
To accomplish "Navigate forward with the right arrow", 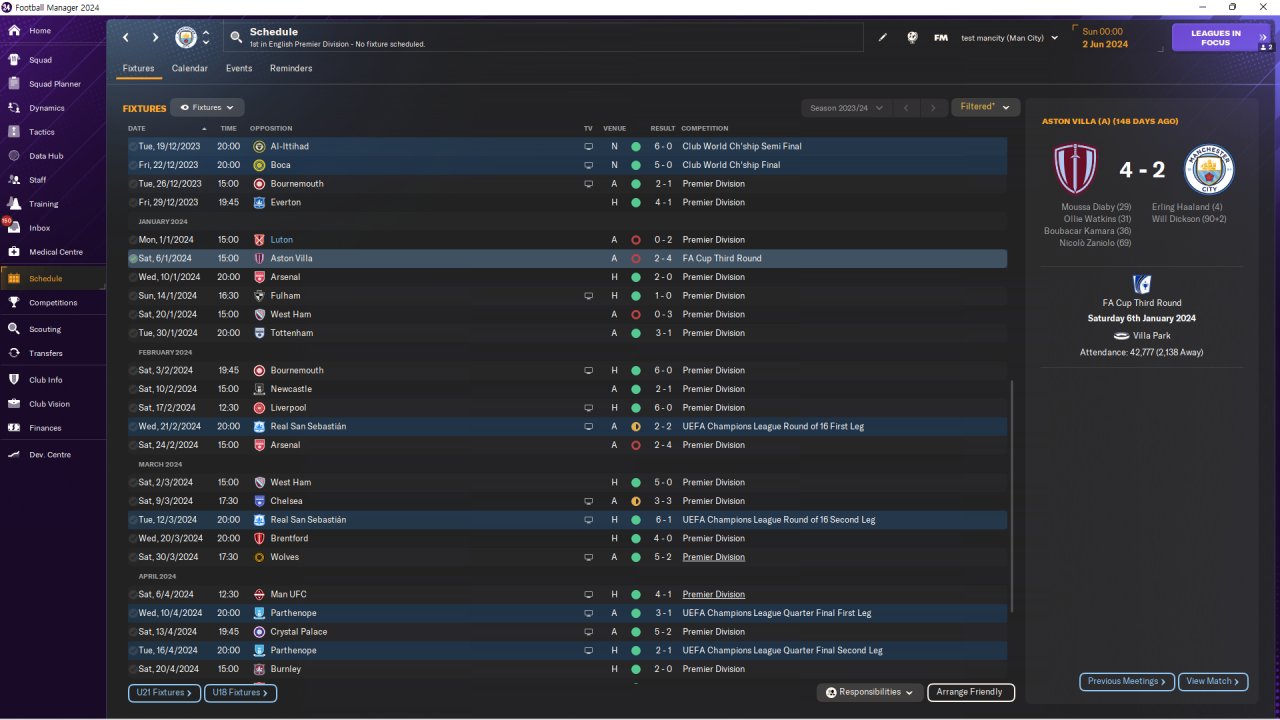I will [155, 38].
